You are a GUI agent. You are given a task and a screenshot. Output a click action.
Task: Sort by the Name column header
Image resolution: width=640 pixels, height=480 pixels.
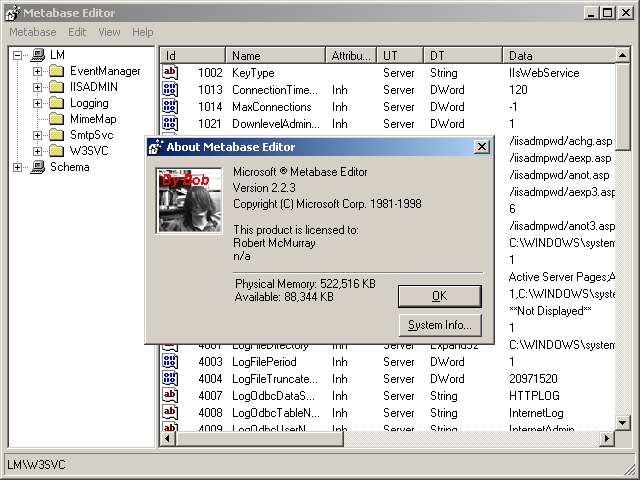point(276,56)
